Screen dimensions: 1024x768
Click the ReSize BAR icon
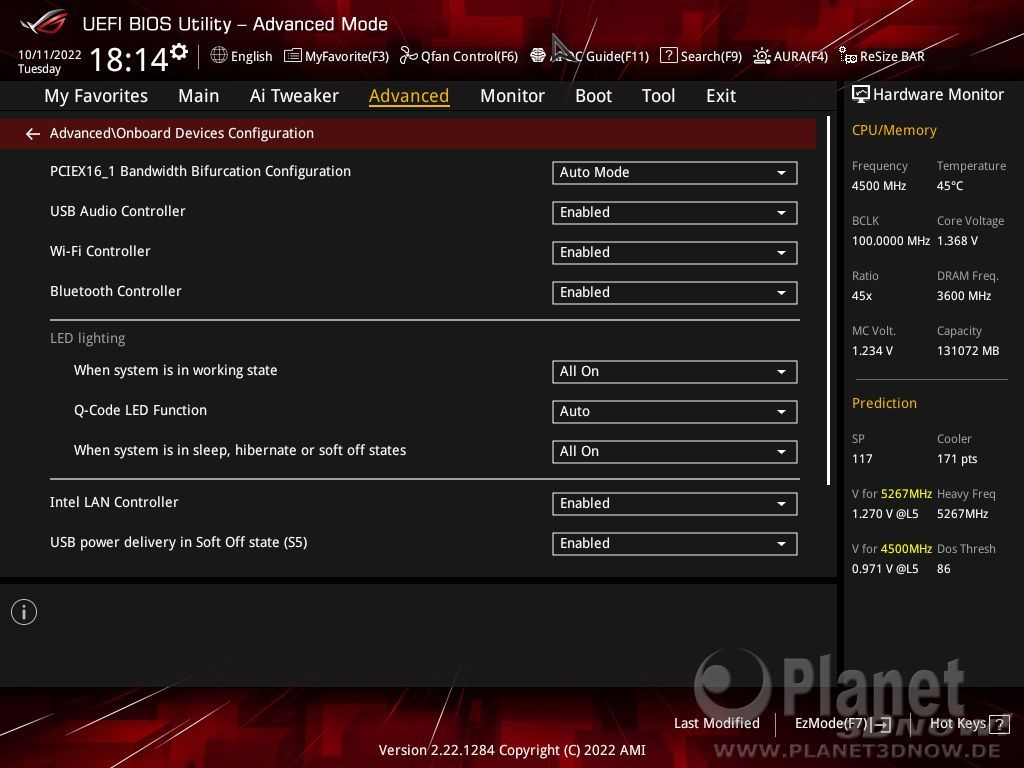point(848,56)
